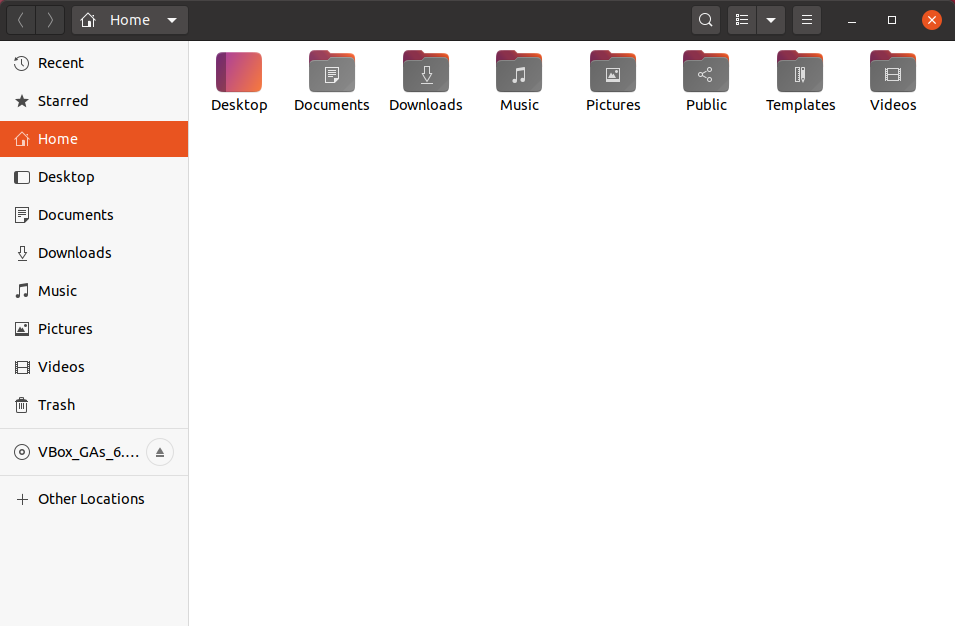Screen dimensions: 955x626
Task: Switch to list view layout
Action: (x=741, y=20)
